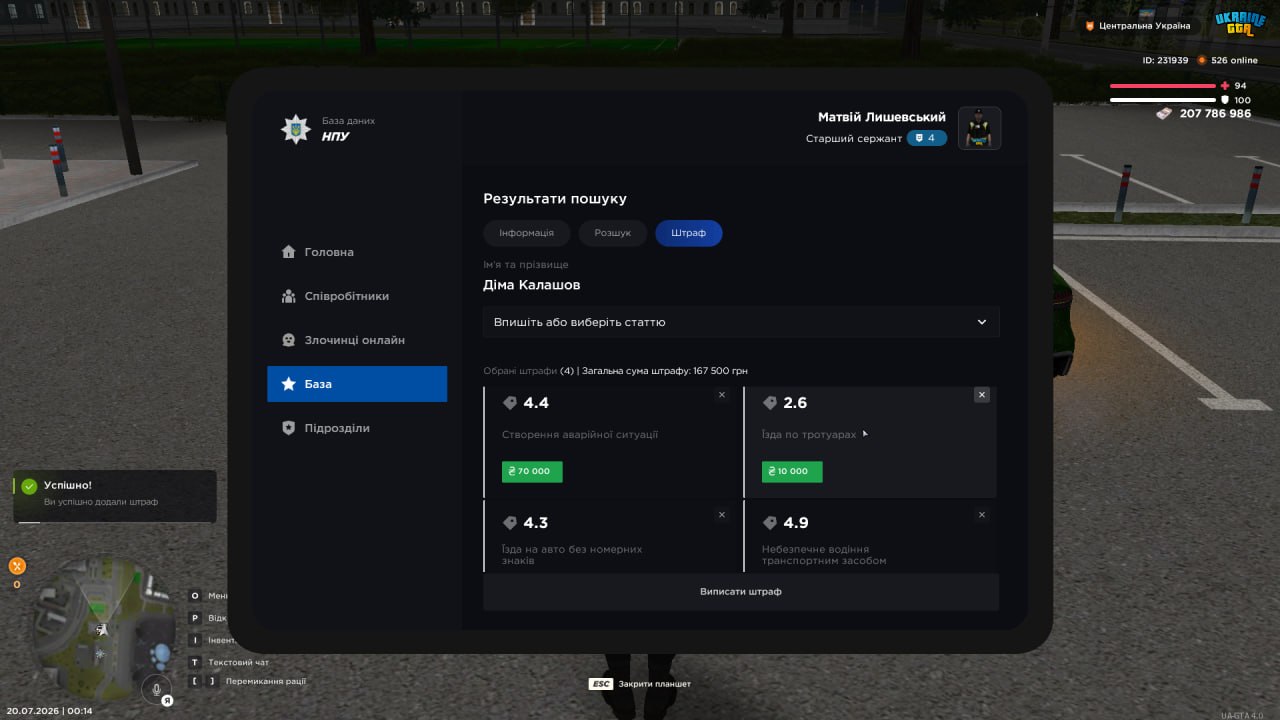
Task: Switch to the Інформація tab
Action: pos(527,233)
